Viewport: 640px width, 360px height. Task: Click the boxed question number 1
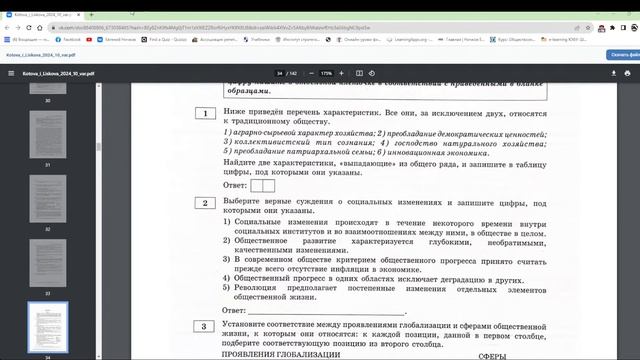point(205,113)
